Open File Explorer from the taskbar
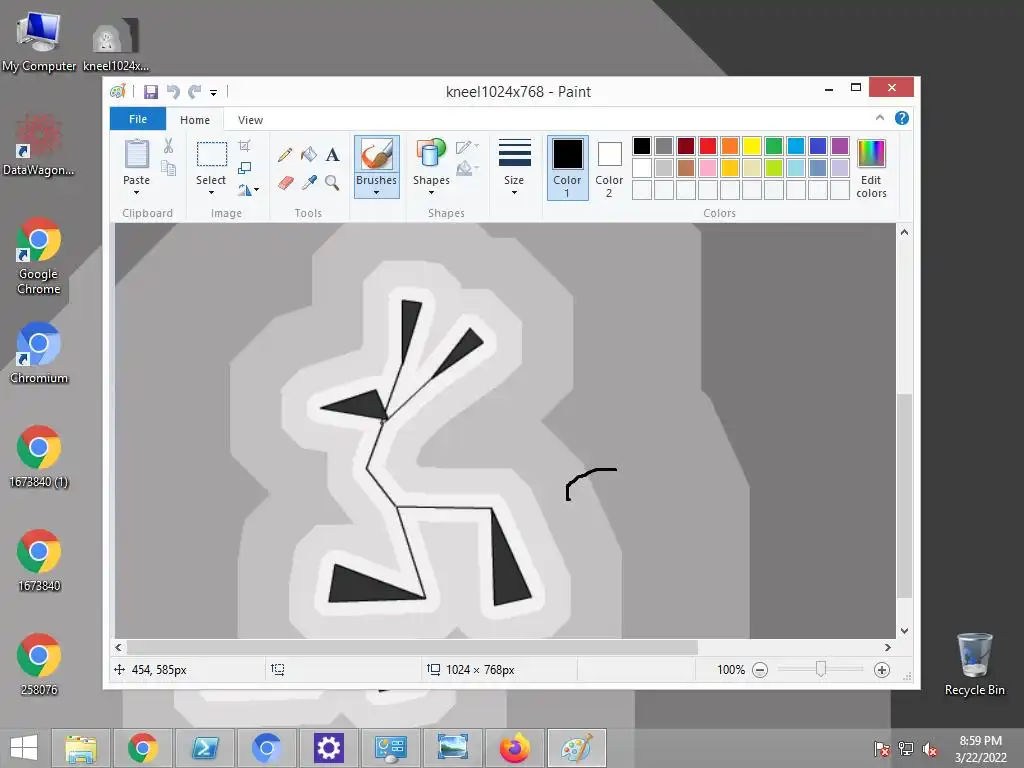The width and height of the screenshot is (1024, 768). 80,748
